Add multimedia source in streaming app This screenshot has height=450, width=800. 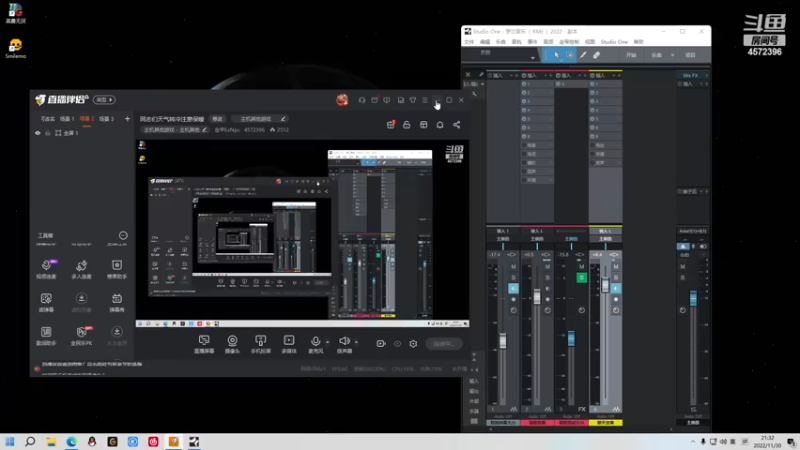(x=289, y=343)
